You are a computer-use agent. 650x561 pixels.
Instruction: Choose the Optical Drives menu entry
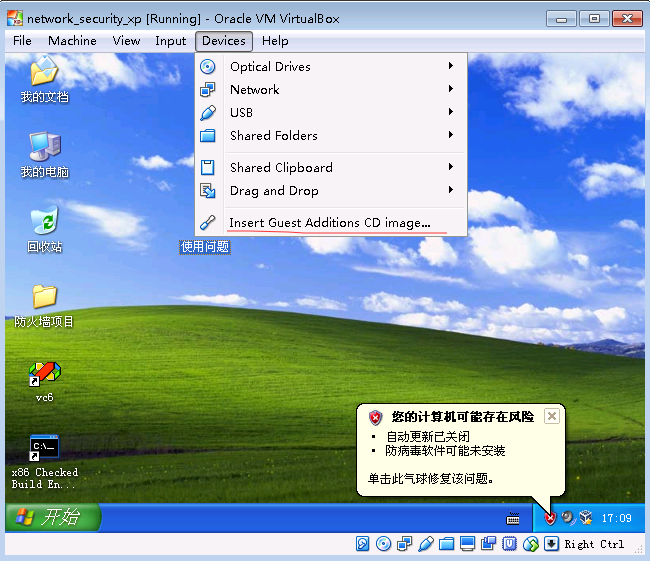coord(331,66)
